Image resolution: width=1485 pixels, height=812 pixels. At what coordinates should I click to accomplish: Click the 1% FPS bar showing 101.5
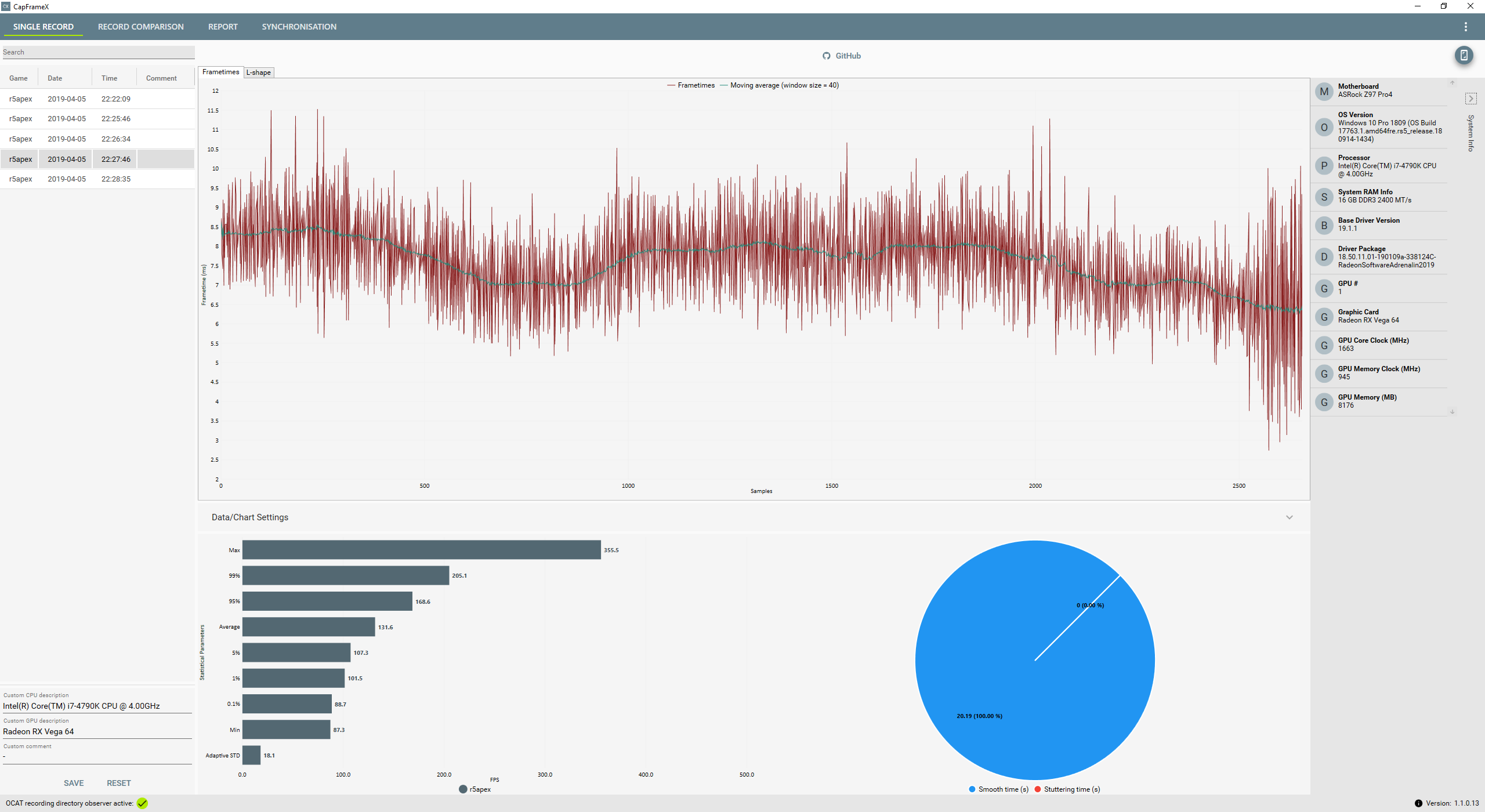pos(294,678)
